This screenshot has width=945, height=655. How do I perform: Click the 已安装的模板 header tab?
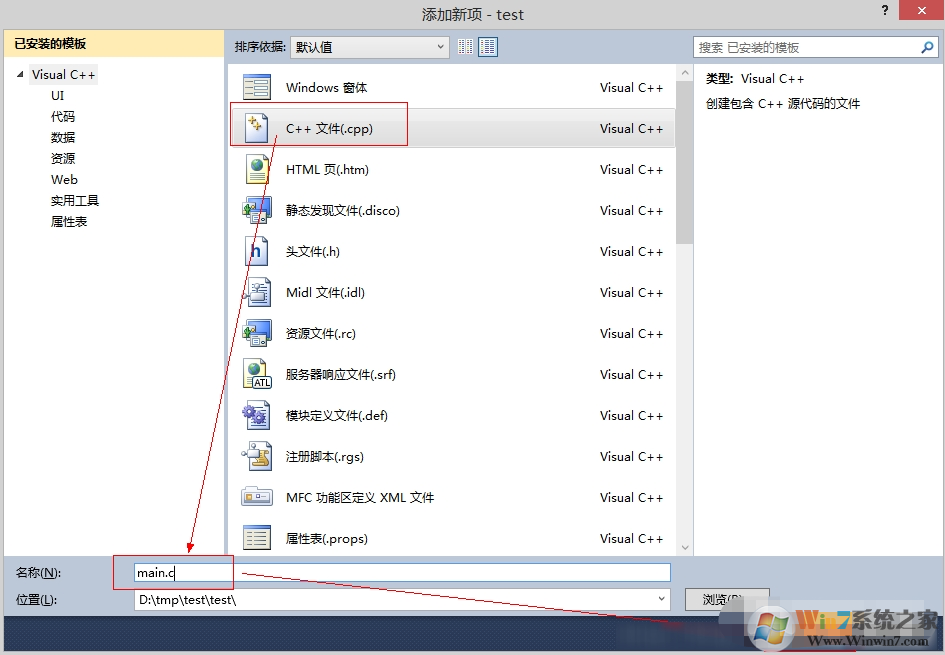(x=114, y=43)
